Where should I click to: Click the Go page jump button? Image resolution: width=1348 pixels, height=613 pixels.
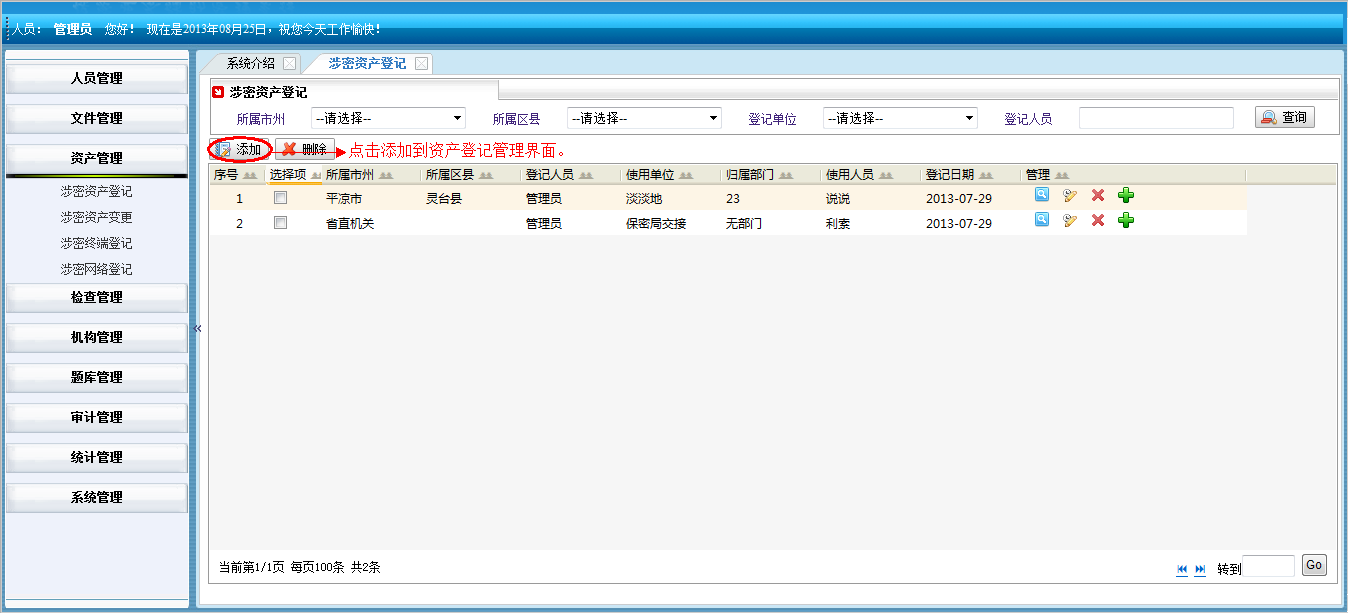point(1314,565)
